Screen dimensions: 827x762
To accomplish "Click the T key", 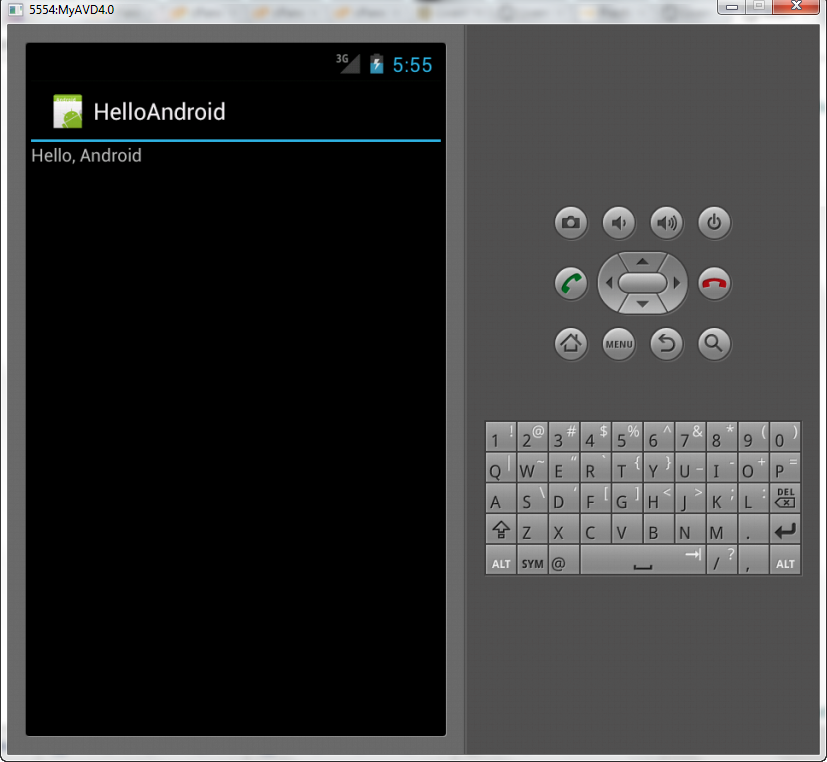I will coord(627,467).
